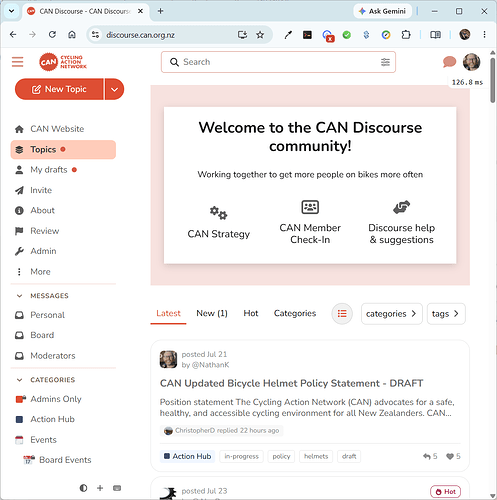Open the hamburger sidebar menu icon

(17, 62)
